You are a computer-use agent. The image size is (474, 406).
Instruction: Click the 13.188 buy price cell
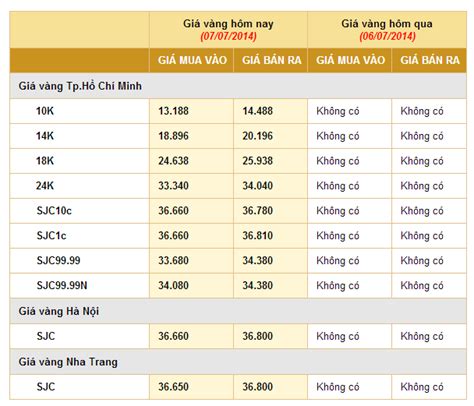[x=191, y=111]
